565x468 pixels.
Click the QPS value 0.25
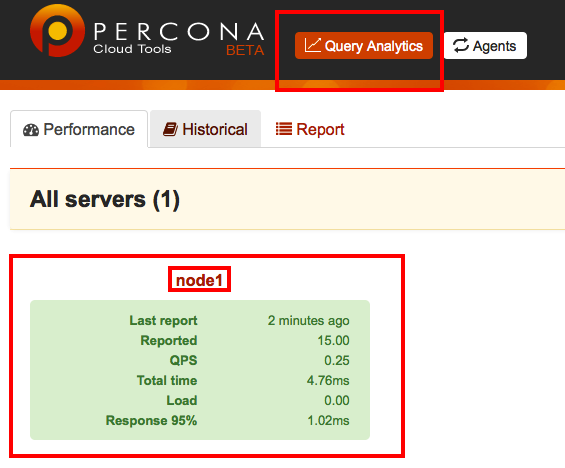(337, 360)
